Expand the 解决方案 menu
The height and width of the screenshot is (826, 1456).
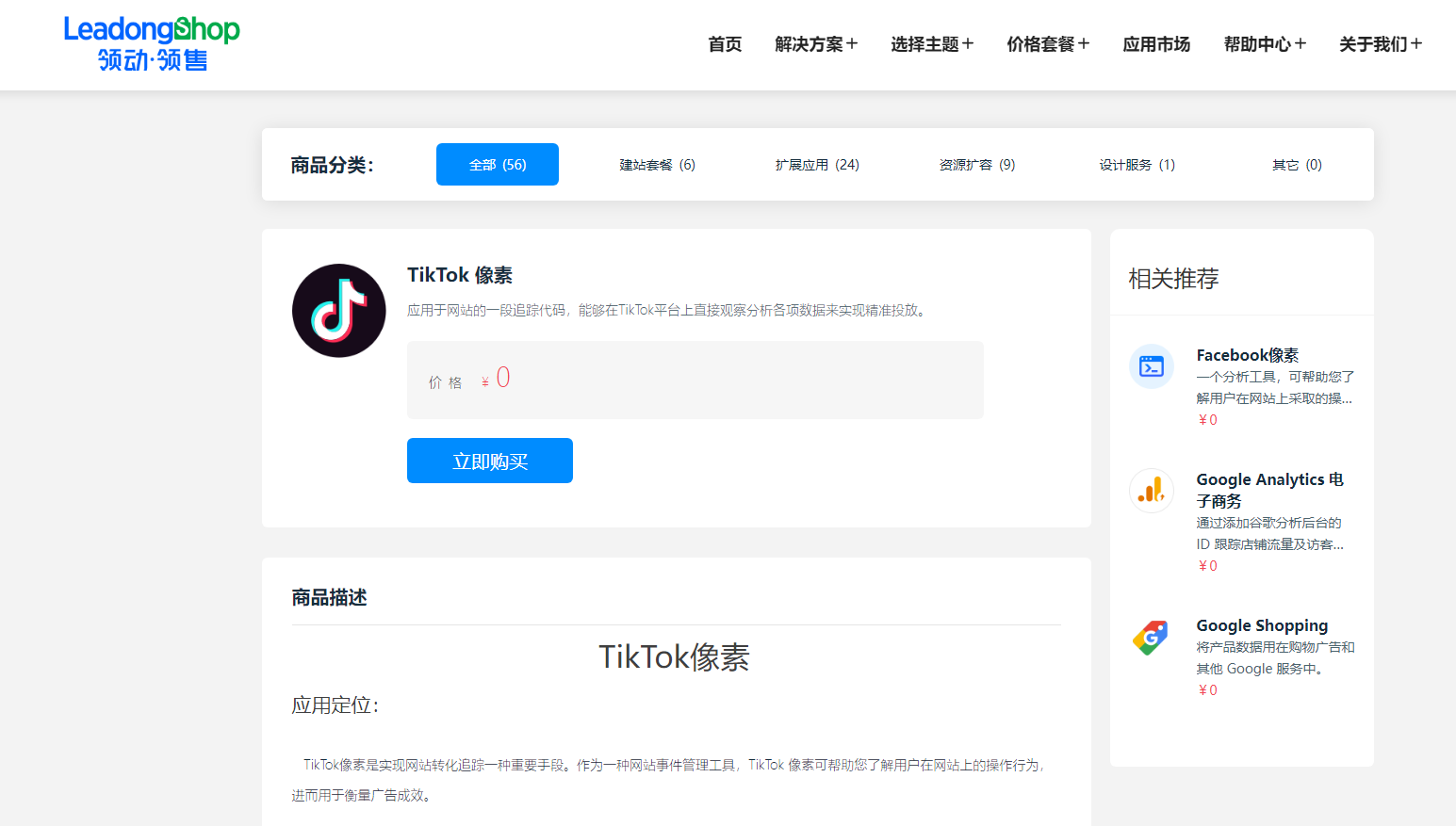point(816,44)
